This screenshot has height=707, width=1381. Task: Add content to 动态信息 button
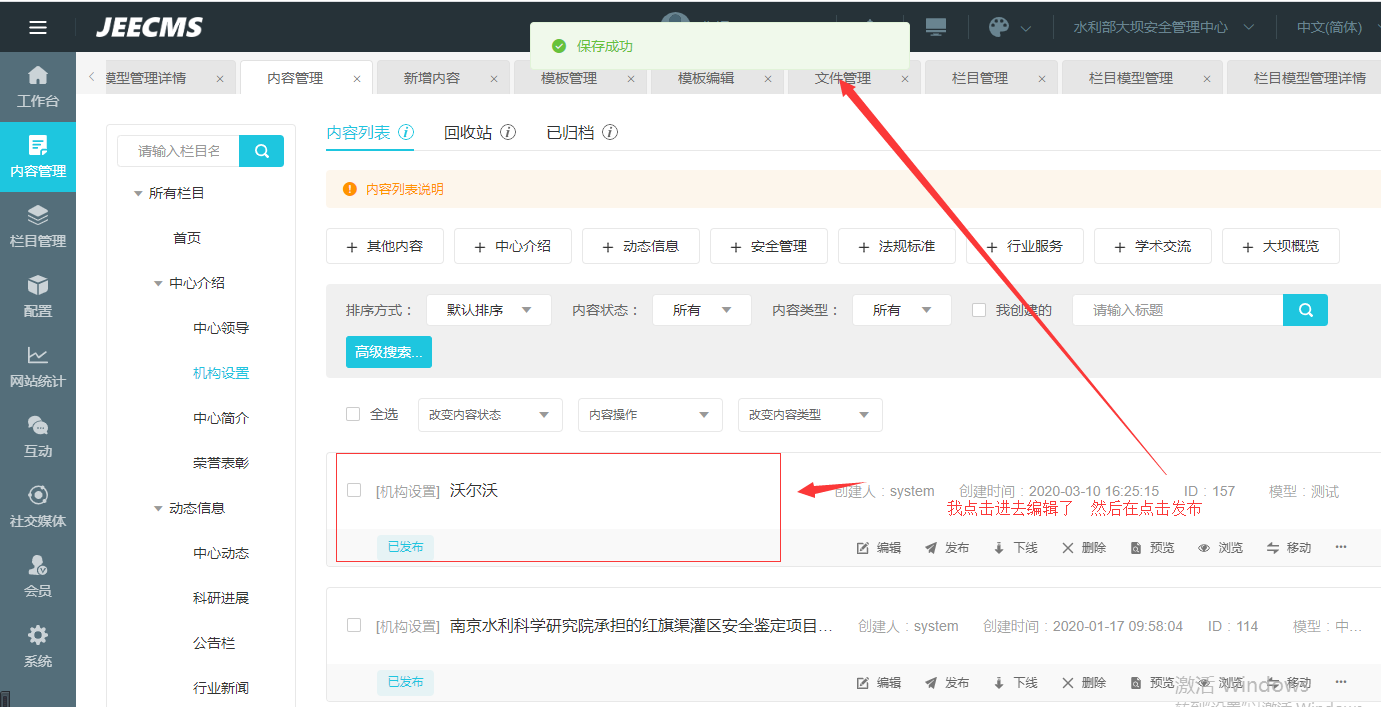[x=641, y=246]
